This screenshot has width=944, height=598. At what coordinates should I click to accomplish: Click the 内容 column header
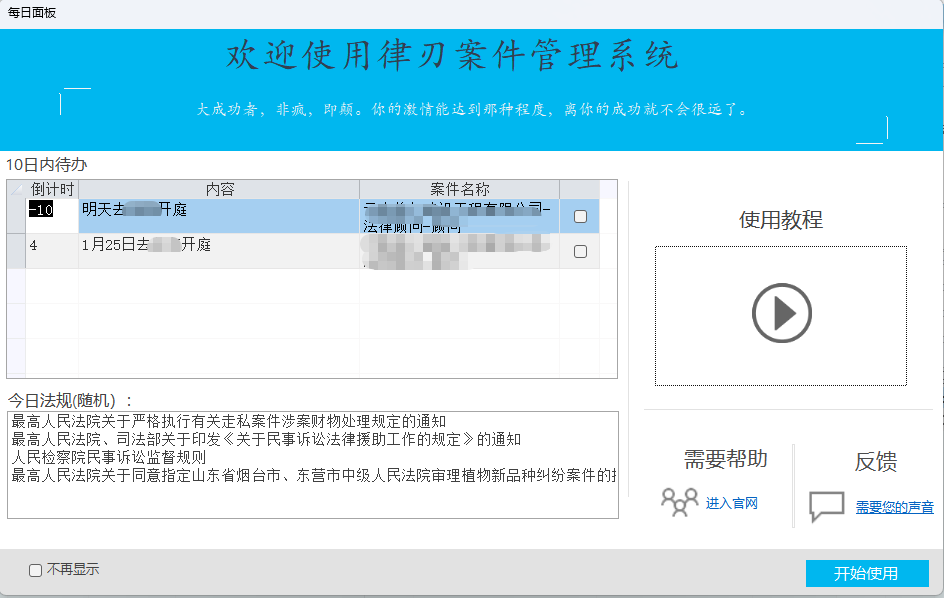click(219, 189)
